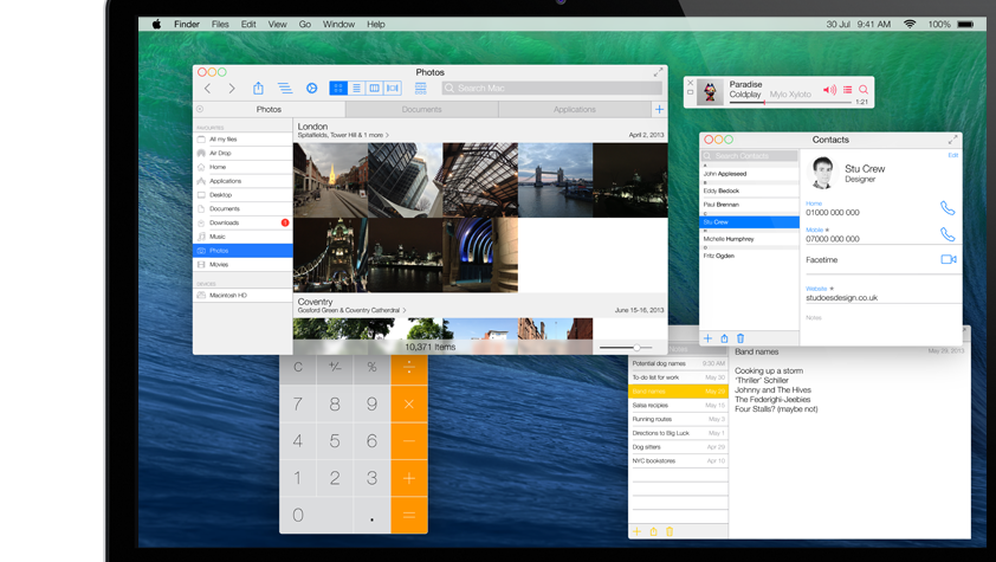Screen dimensions: 996x562
Task: Expand Coventry locations chevron
Action: click(x=404, y=311)
